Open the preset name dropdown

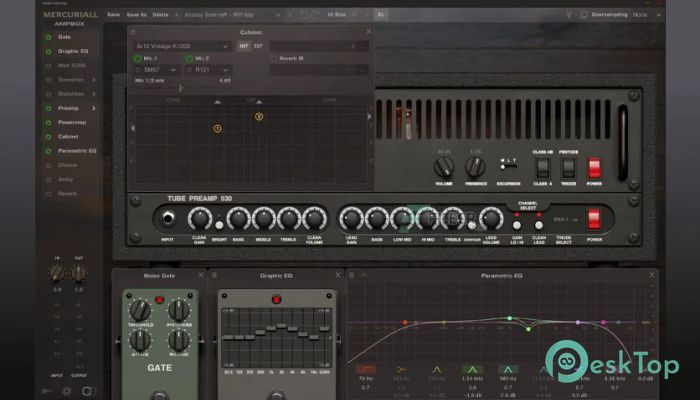coord(232,15)
